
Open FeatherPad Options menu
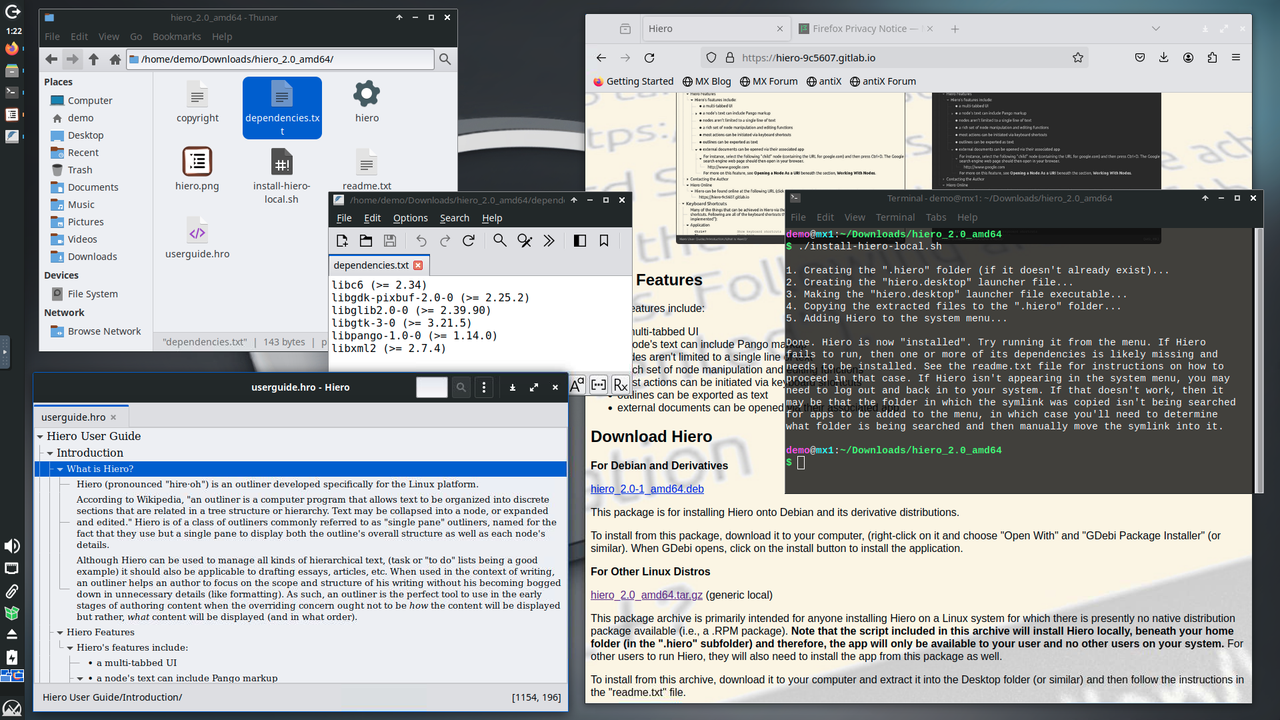tap(410, 218)
